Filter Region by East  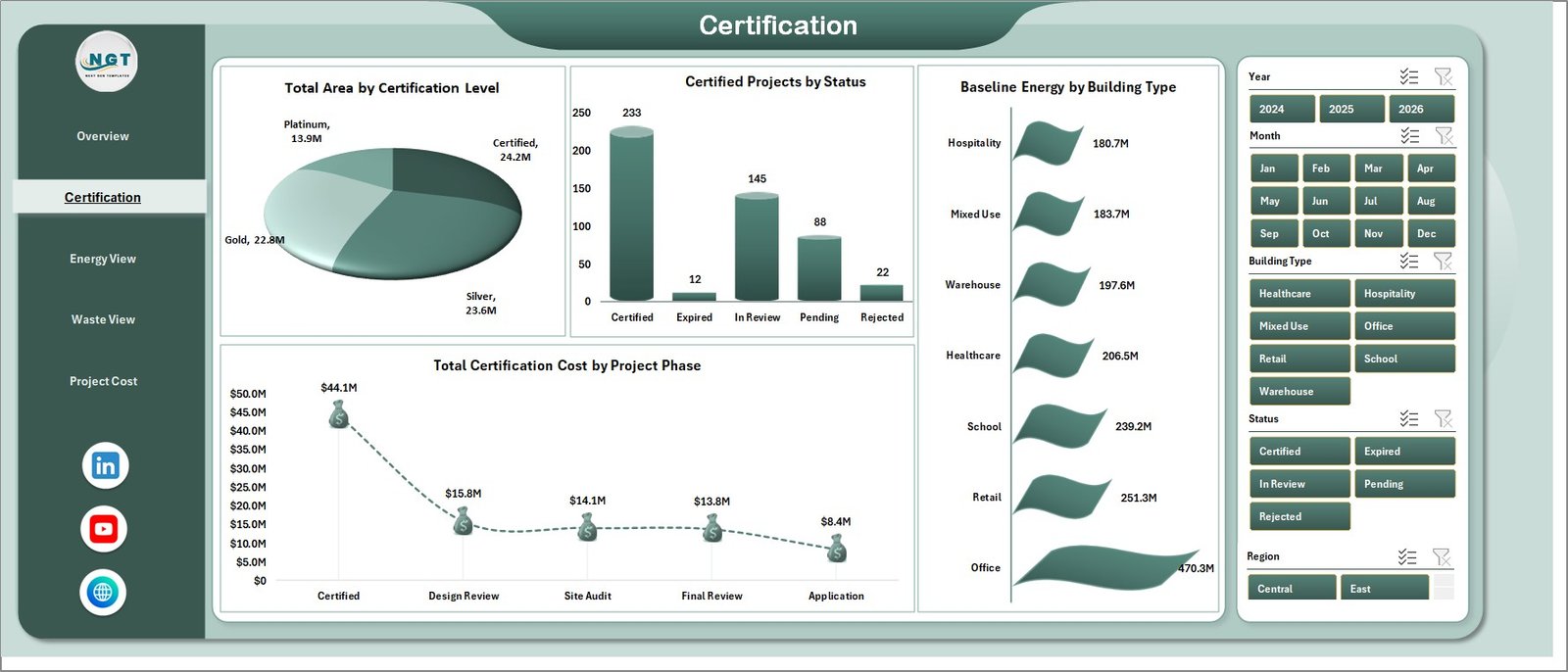tap(1384, 588)
